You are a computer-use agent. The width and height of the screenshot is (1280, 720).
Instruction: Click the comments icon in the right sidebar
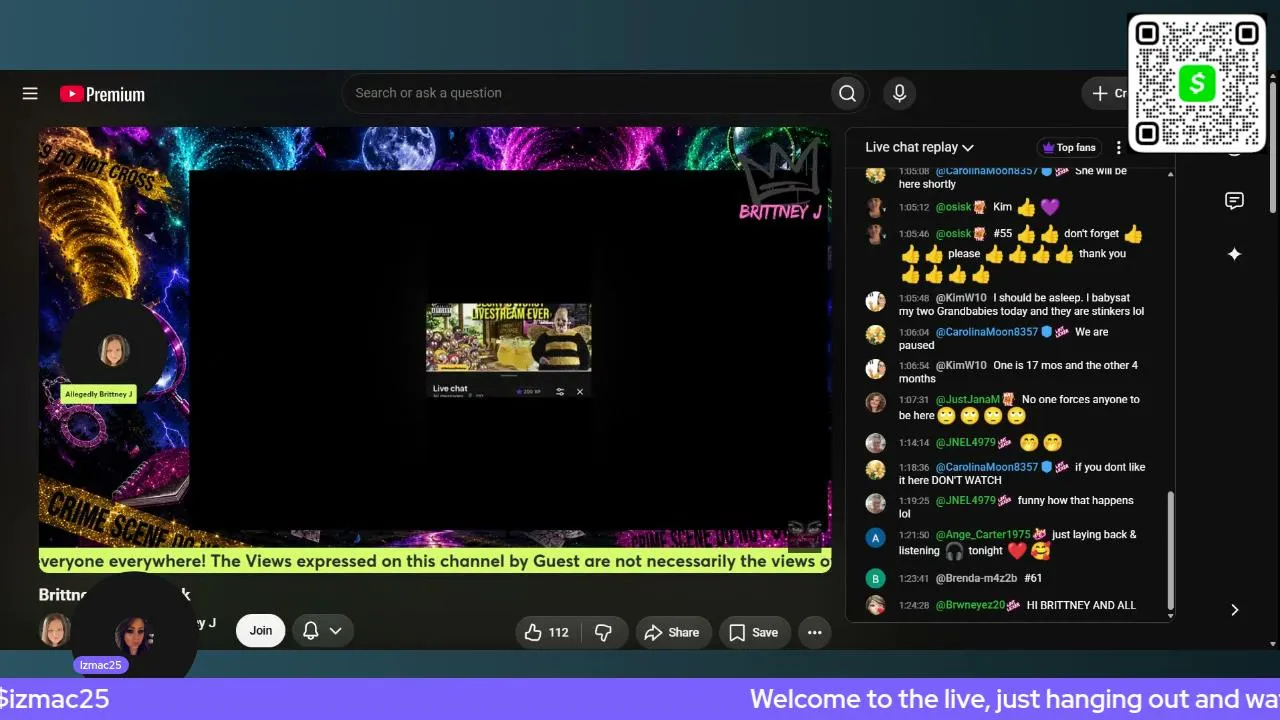click(x=1234, y=201)
